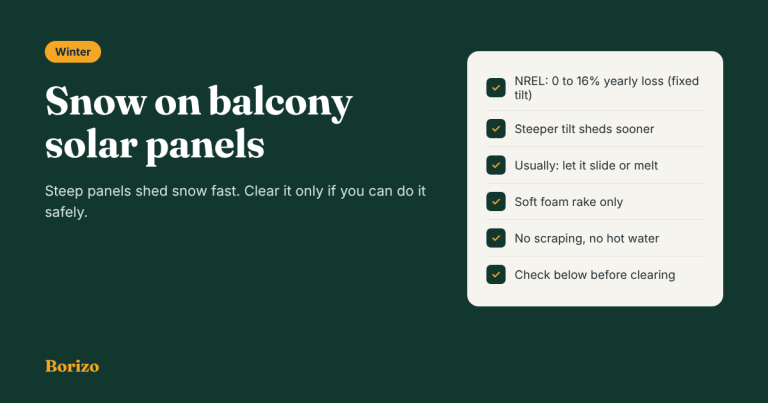Click the Steeper tilt sheds sooner label
Screen dimensions: 768x403
click(x=584, y=129)
